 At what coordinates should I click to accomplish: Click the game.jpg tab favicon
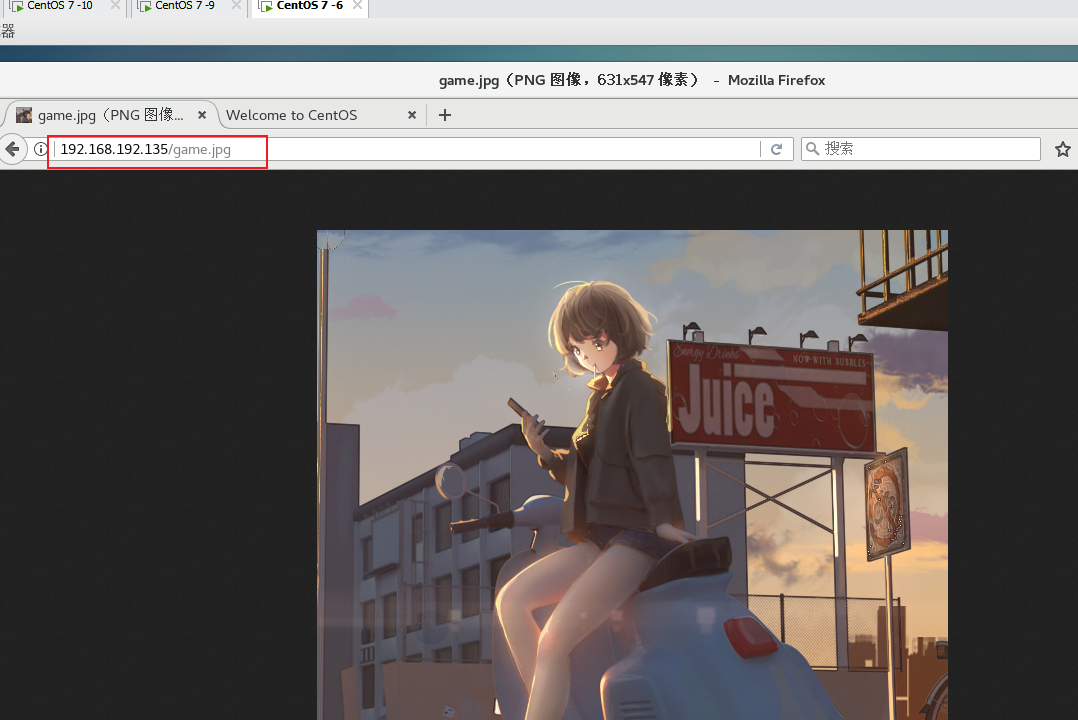[x=24, y=115]
